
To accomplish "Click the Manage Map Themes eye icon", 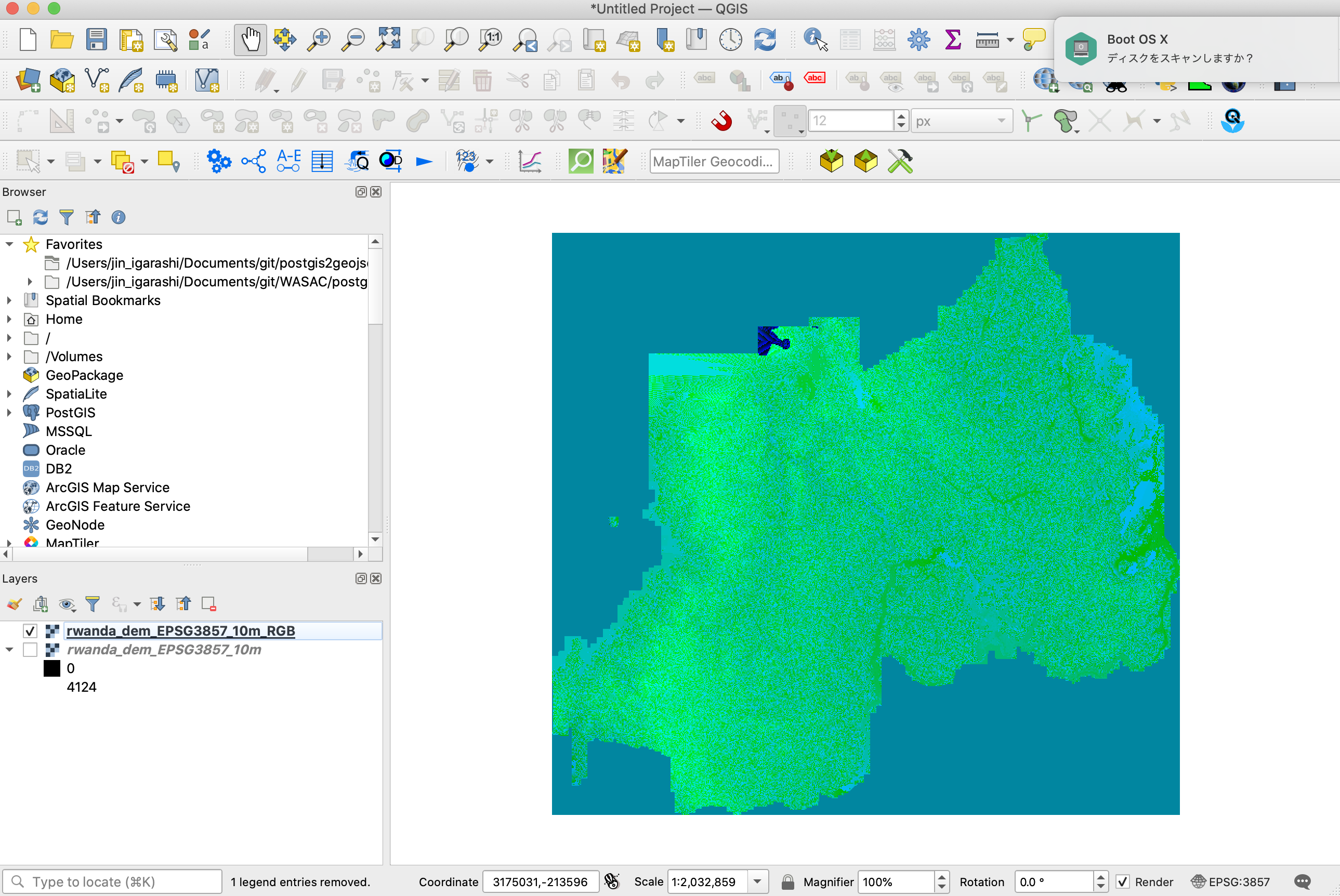I will pos(67,604).
